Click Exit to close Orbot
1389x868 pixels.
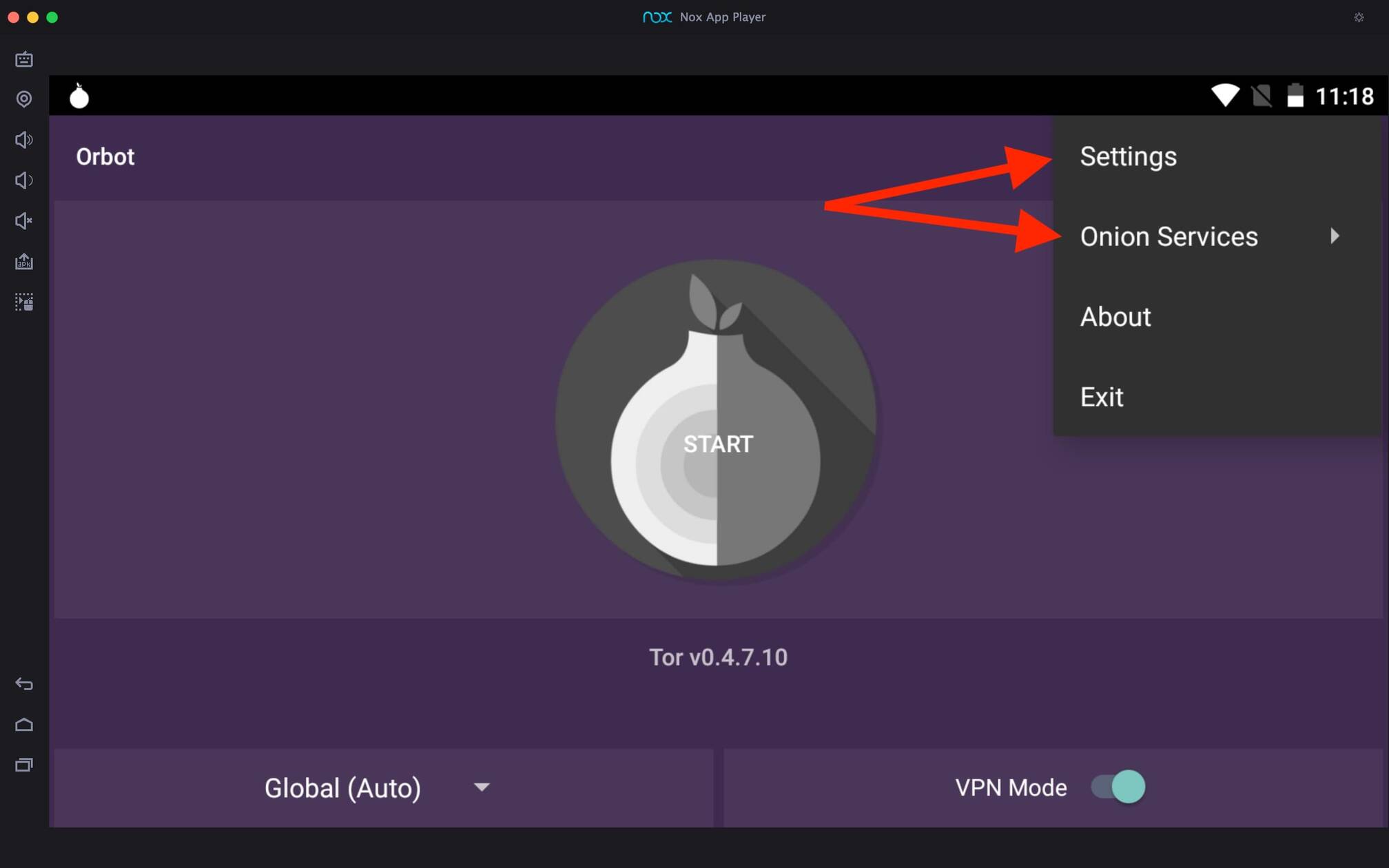pos(1101,397)
